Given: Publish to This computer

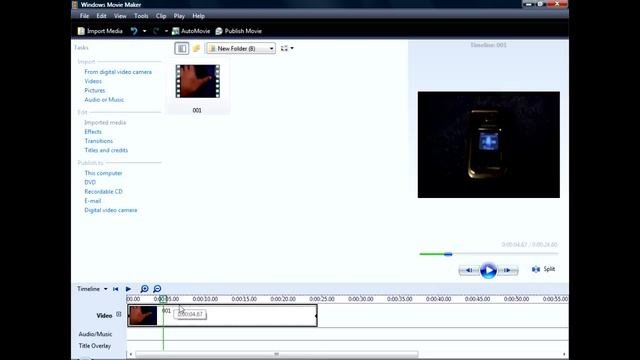Looking at the screenshot, I should click(103, 173).
